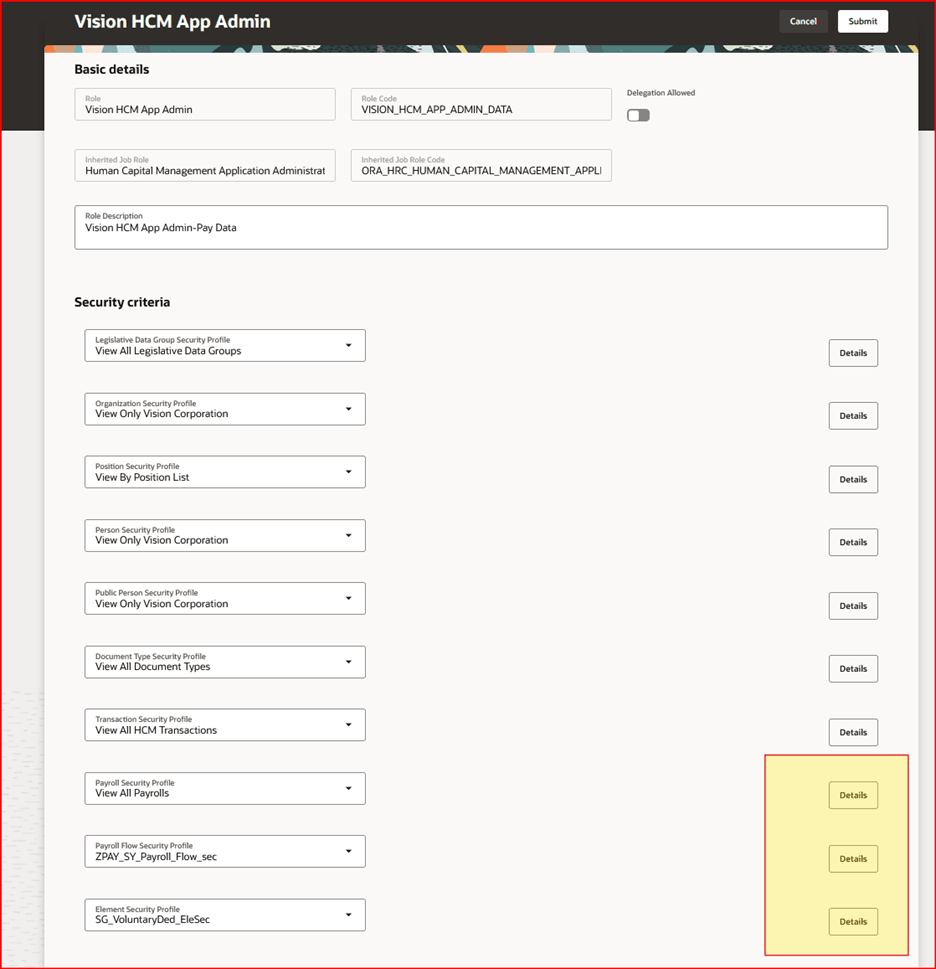The image size is (936, 969).
Task: View Details for Legislative Data Group profile
Action: pos(853,353)
